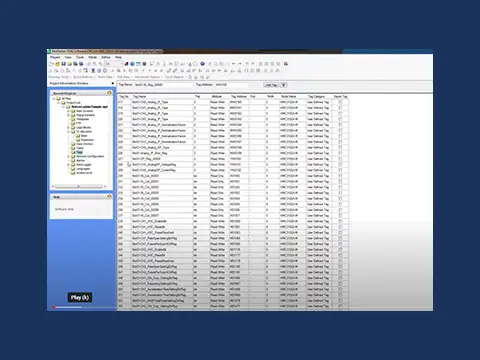Screen dimensions: 480x360
Task: Click the Play (k) video button
Action: click(x=80, y=298)
